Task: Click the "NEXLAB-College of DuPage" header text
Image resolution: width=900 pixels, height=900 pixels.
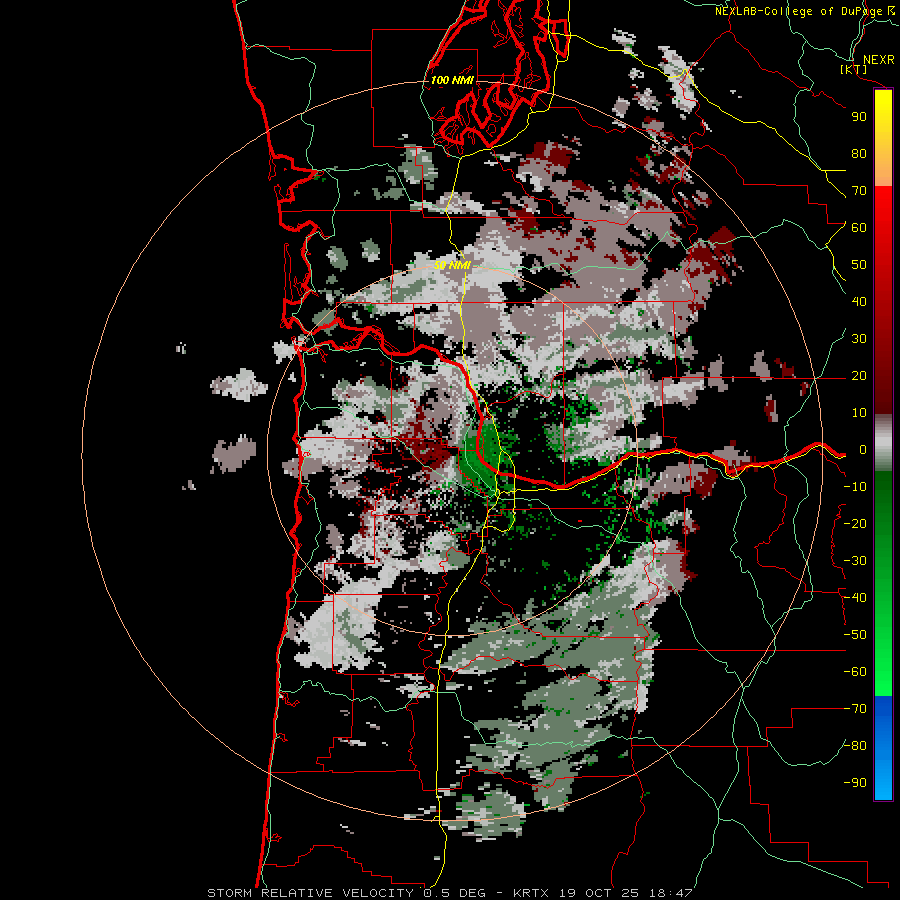Action: [799, 11]
